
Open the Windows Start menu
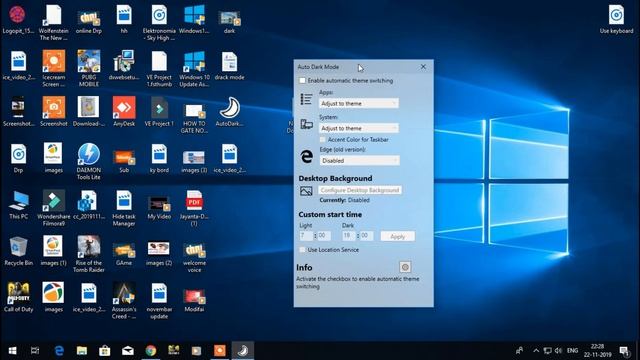click(12, 351)
